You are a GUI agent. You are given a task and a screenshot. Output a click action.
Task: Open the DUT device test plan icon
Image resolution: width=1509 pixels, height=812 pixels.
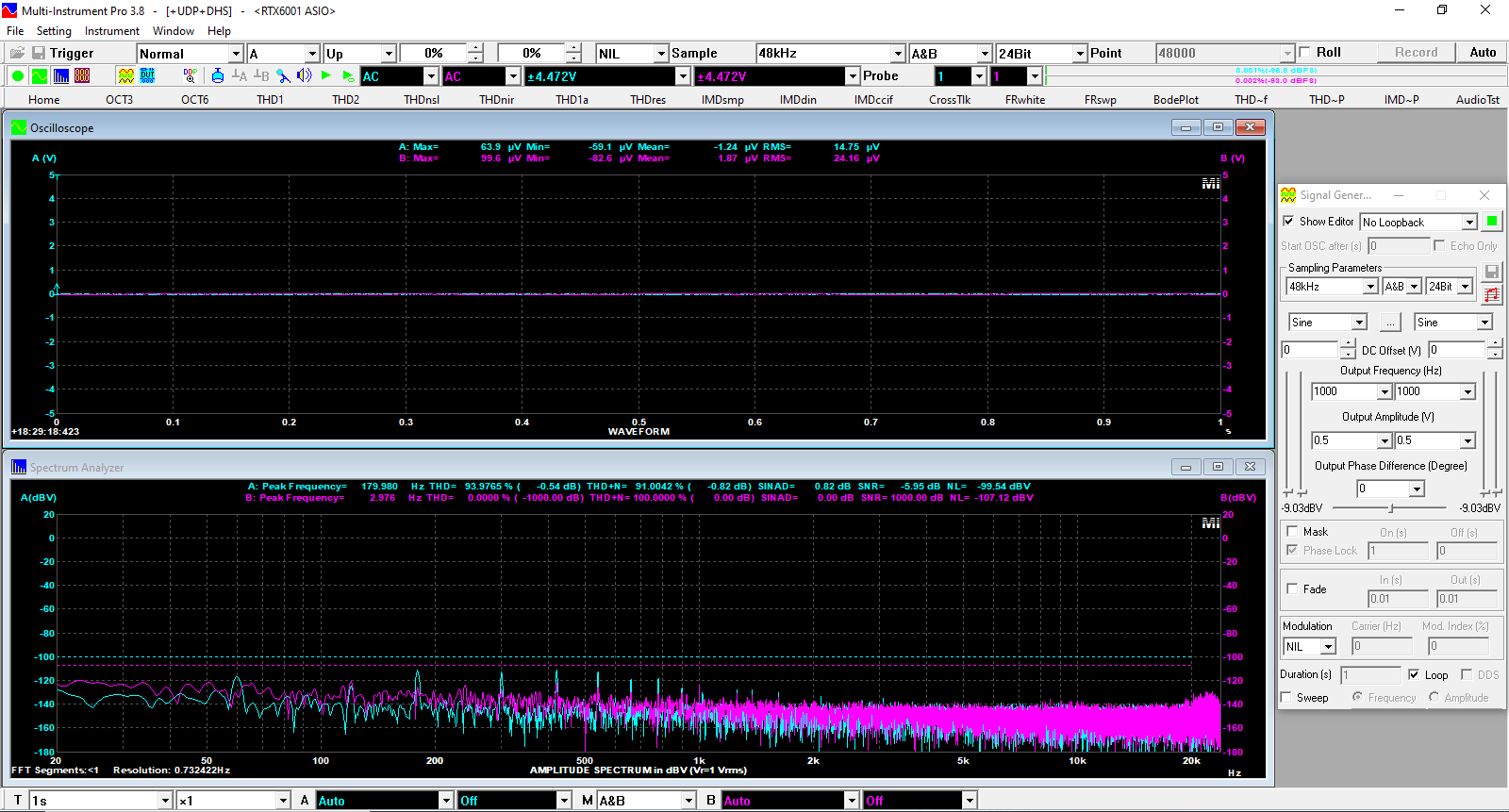point(148,76)
